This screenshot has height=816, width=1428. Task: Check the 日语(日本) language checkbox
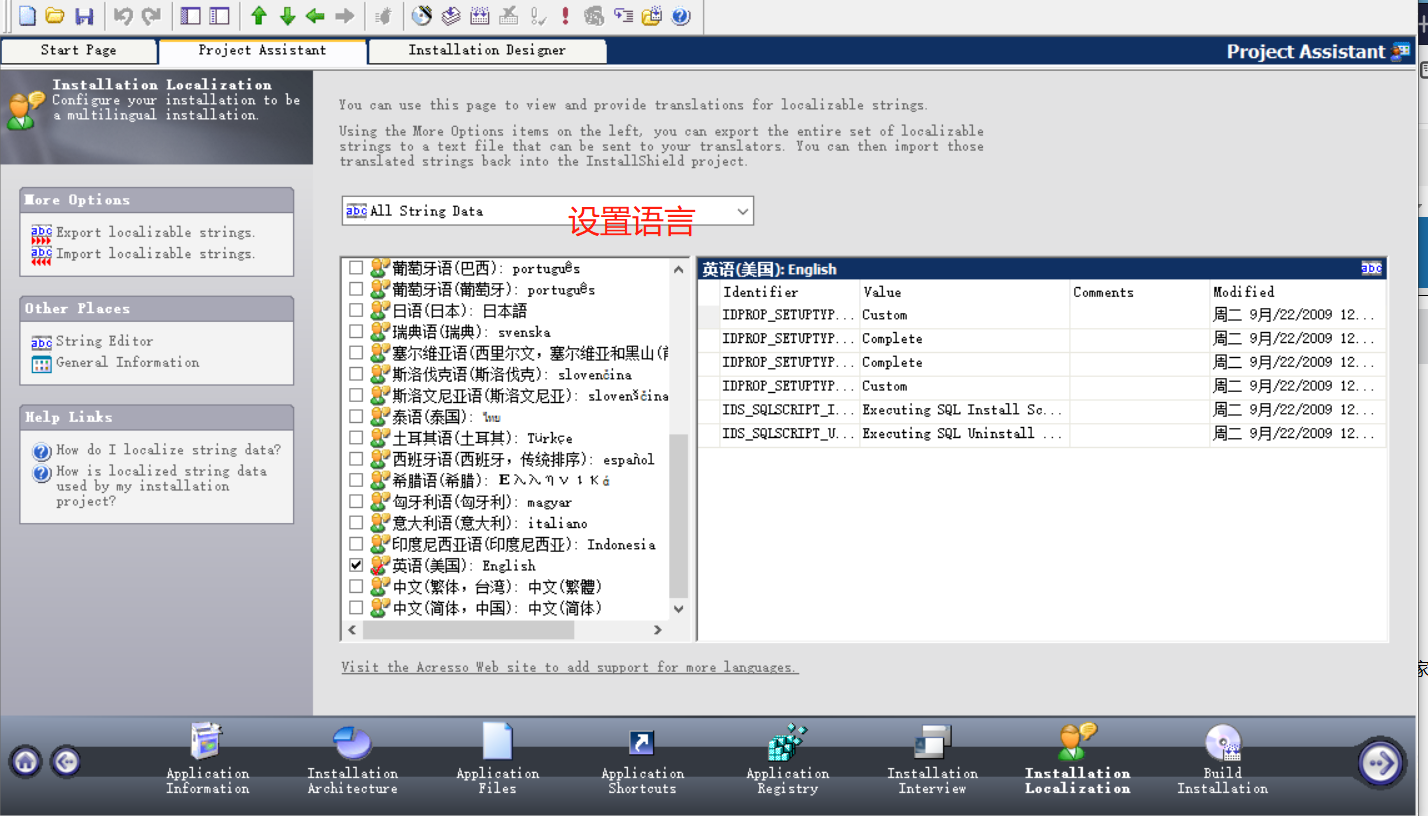coord(356,310)
